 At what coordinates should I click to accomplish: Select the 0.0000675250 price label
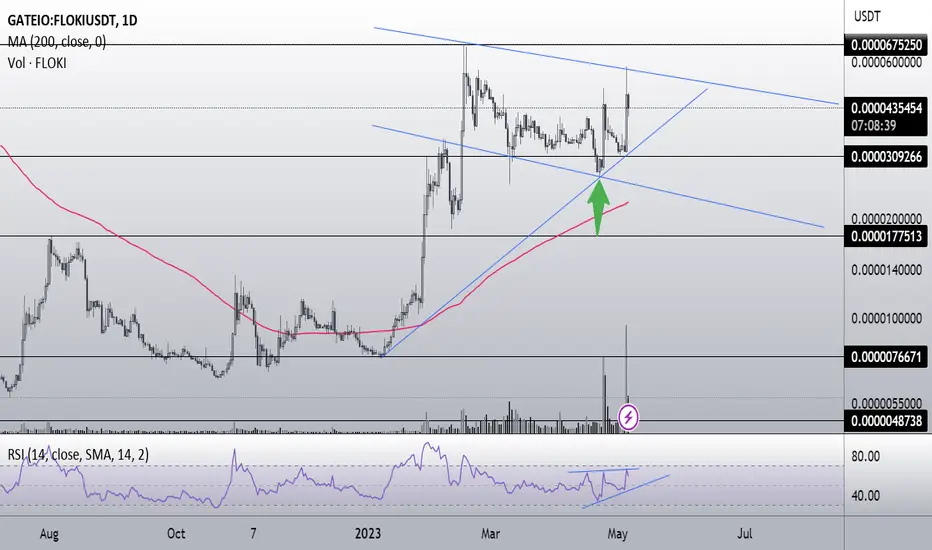(886, 45)
